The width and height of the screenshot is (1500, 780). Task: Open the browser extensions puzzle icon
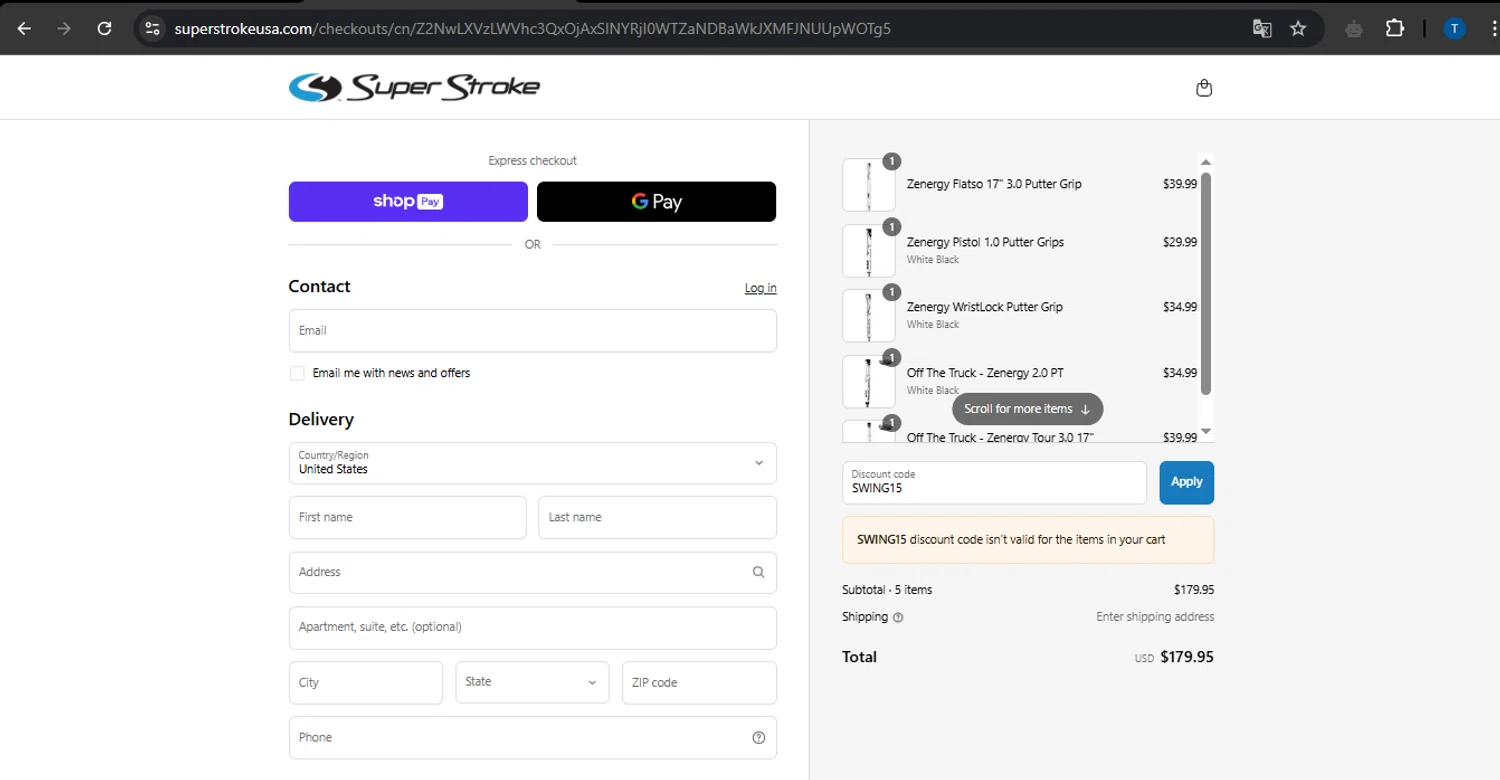pos(1394,28)
